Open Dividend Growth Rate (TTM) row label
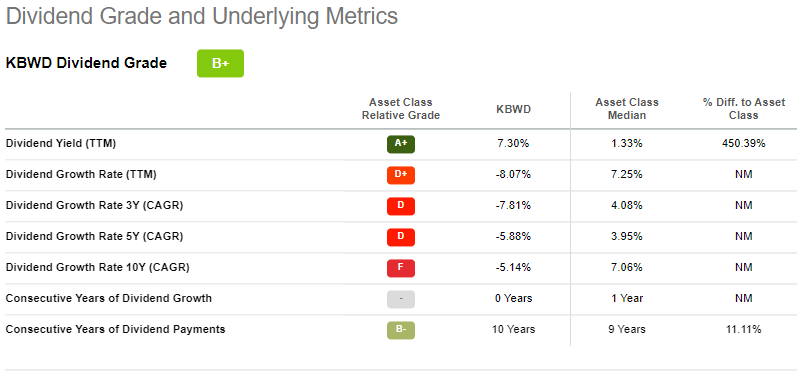The image size is (804, 378). pos(81,174)
